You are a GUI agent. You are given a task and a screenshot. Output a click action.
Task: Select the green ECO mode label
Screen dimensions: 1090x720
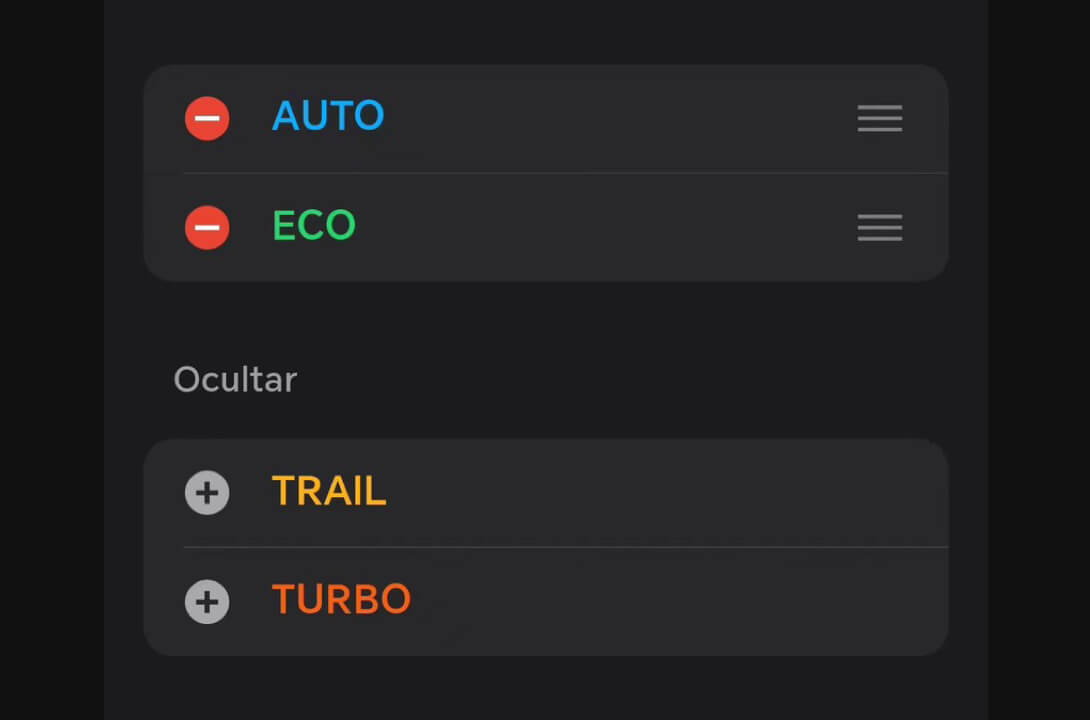point(314,226)
